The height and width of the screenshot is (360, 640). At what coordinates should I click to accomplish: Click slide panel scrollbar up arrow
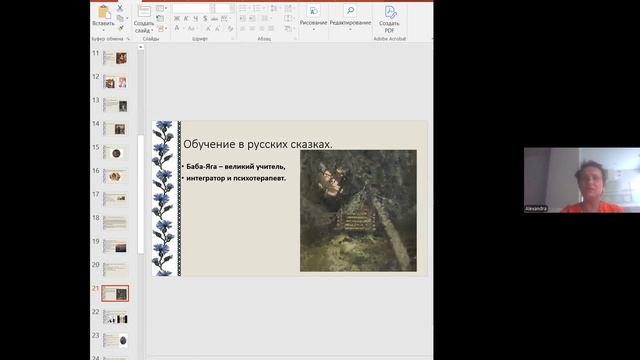click(x=140, y=47)
